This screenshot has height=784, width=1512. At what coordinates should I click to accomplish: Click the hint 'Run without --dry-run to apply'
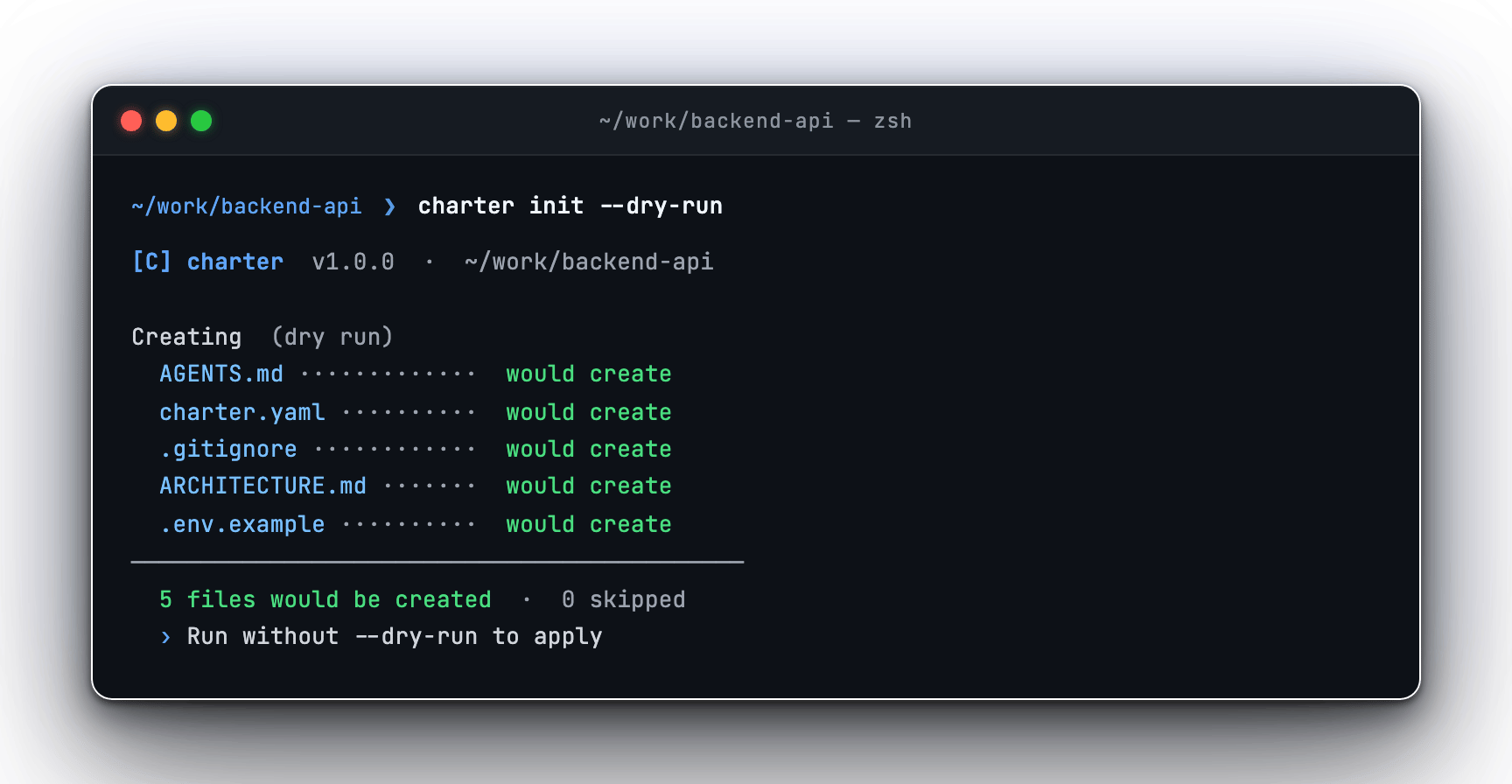[x=395, y=637]
